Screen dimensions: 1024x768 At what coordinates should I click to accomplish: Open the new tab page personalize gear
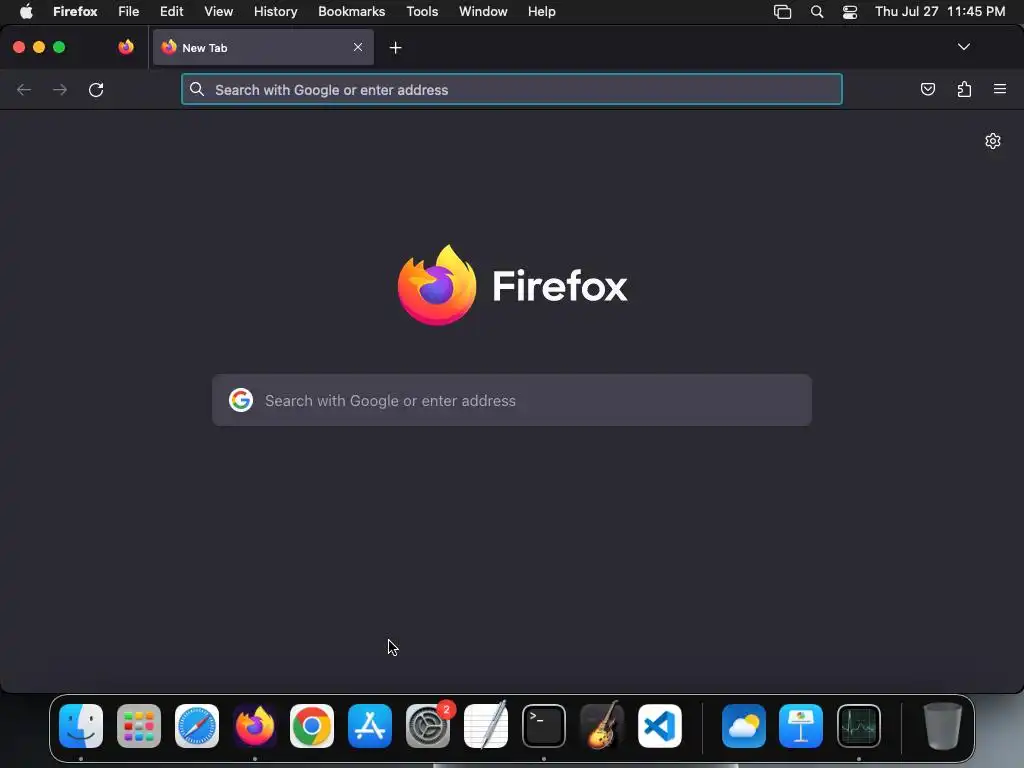pos(993,141)
